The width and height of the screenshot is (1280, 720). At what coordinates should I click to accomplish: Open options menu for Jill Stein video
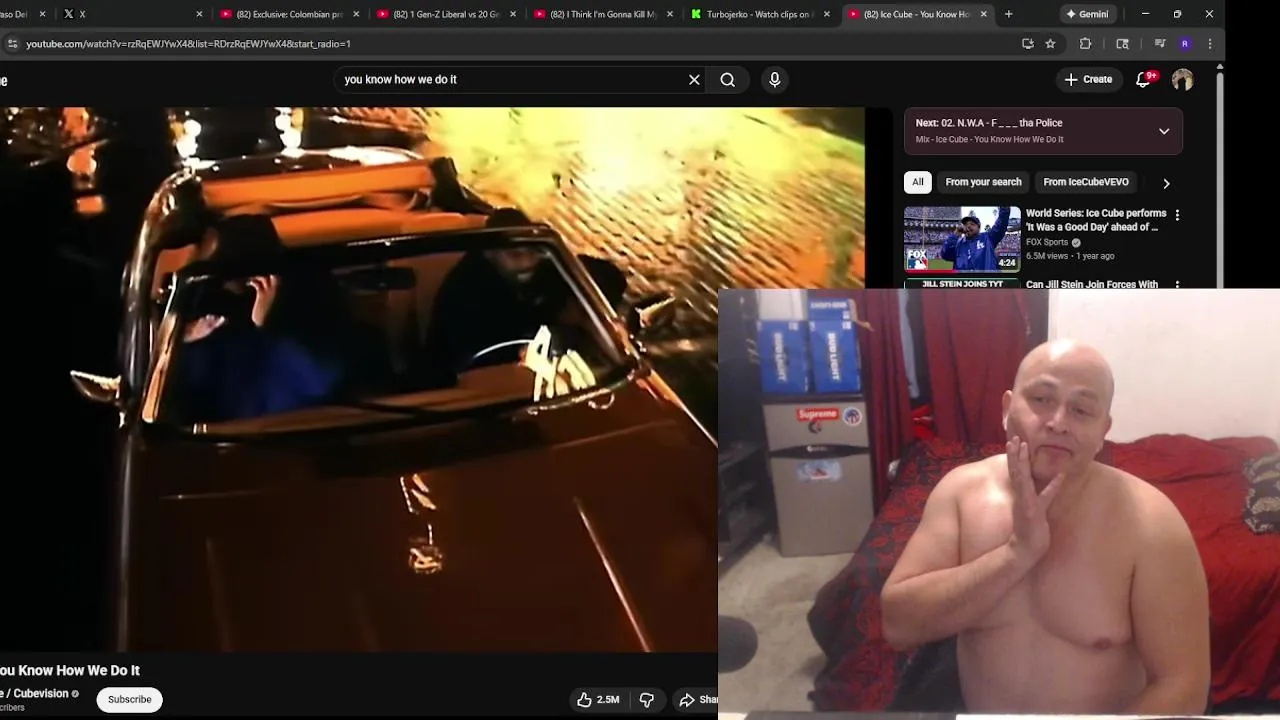(x=1177, y=285)
